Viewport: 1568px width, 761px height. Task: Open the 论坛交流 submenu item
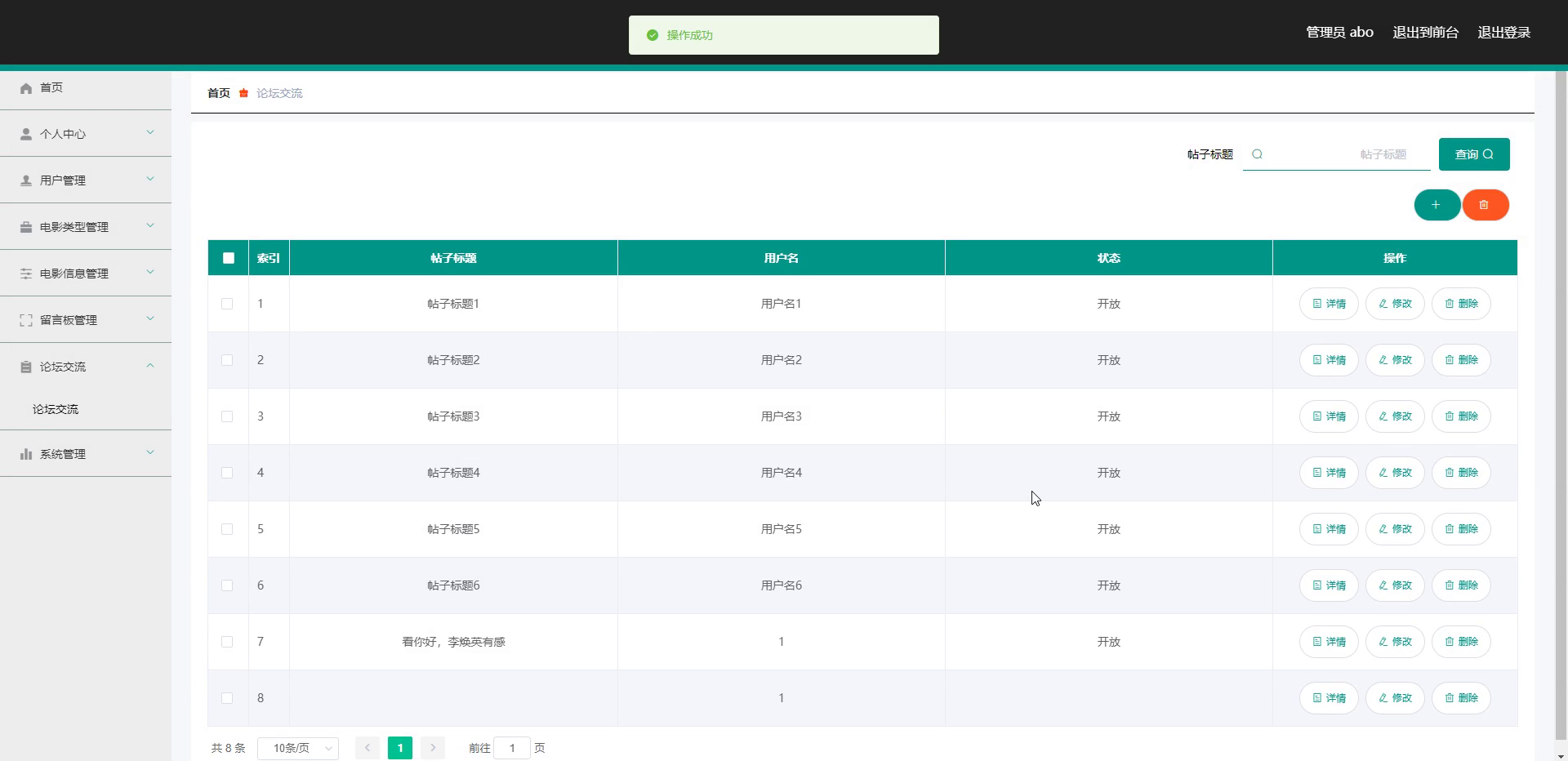(x=86, y=409)
